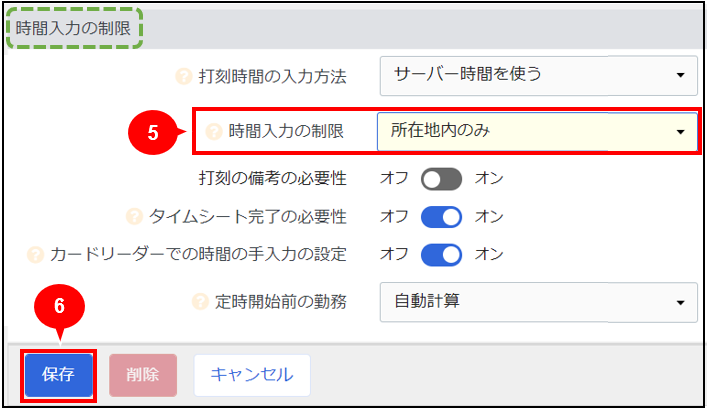Click help icon beside 打刻時間の入力方法
The width and height of the screenshot is (707, 411).
[184, 76]
